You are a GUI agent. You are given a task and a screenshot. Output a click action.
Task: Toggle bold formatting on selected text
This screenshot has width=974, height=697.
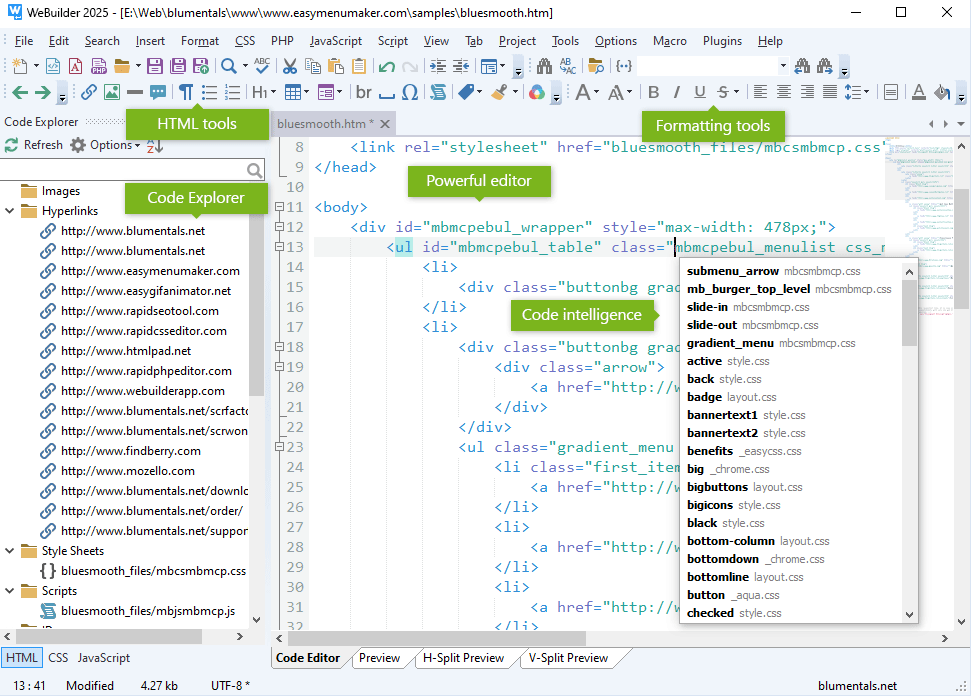click(653, 92)
